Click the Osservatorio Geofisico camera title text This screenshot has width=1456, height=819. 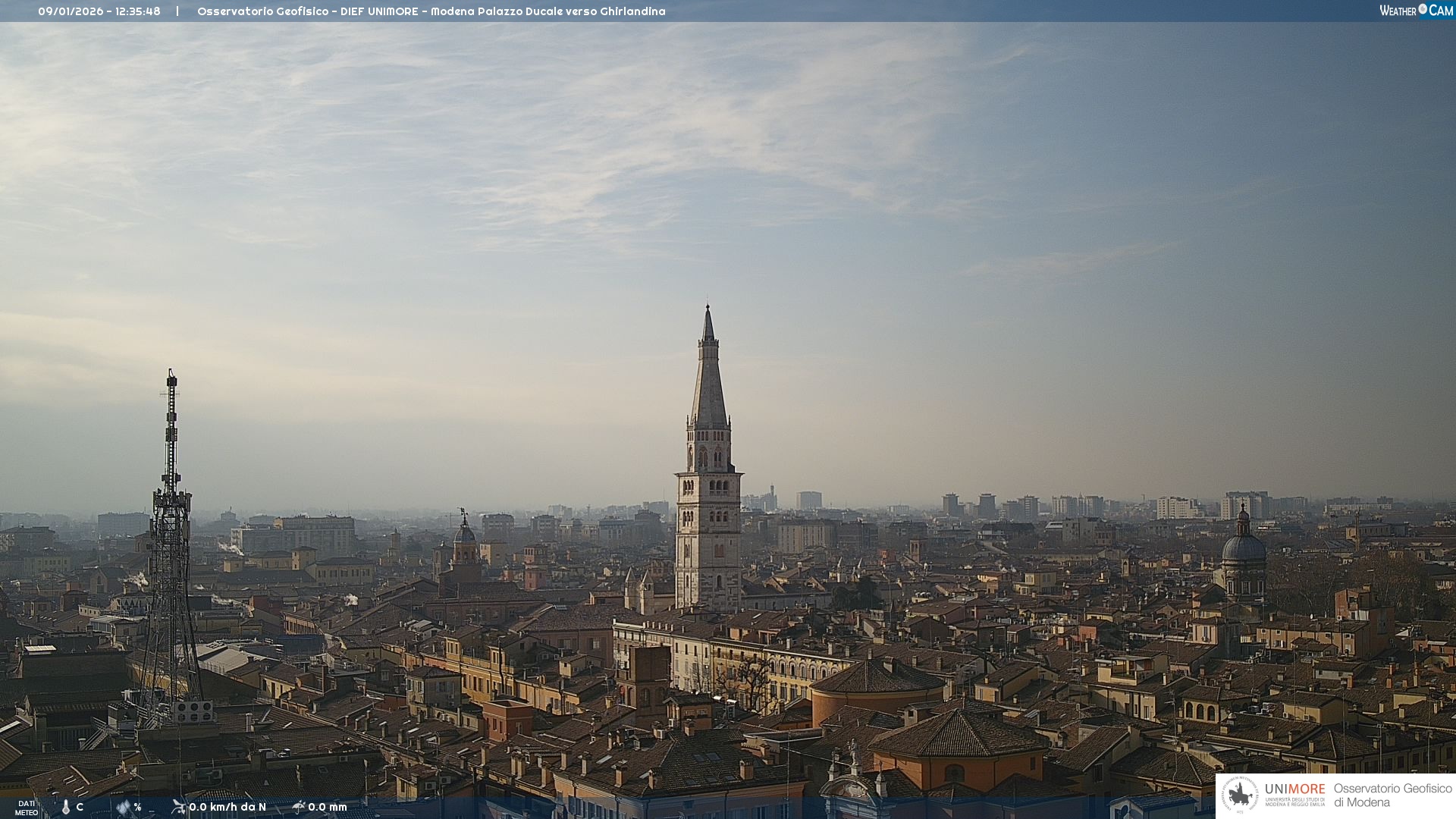click(431, 11)
